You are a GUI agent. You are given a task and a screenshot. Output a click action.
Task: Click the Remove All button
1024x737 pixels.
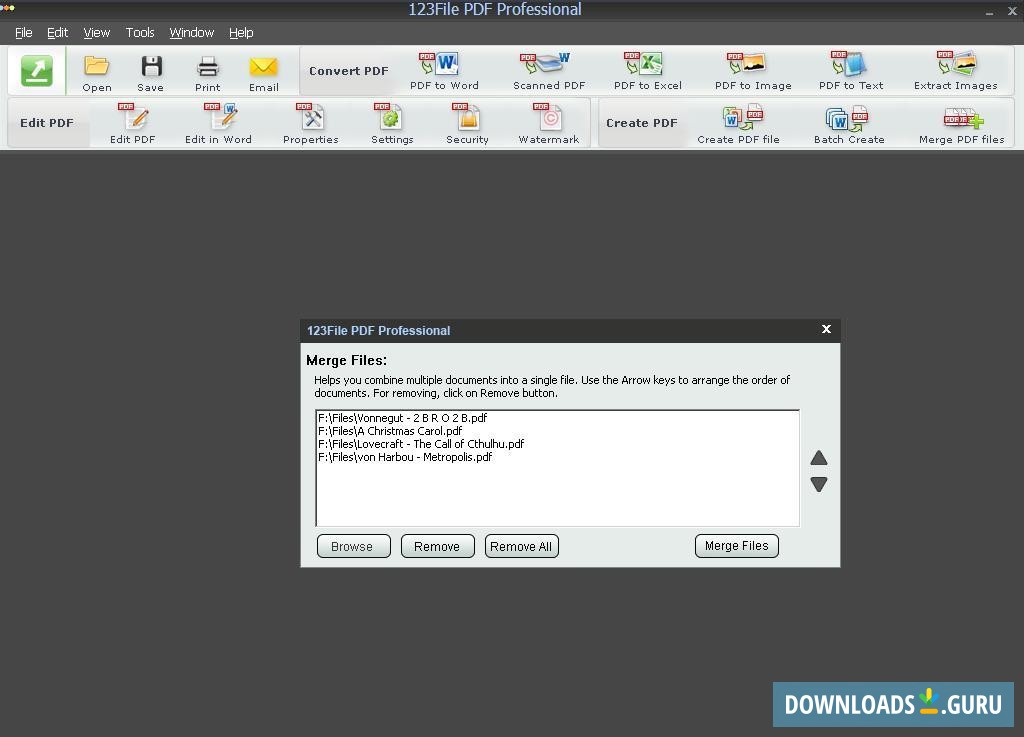point(521,546)
